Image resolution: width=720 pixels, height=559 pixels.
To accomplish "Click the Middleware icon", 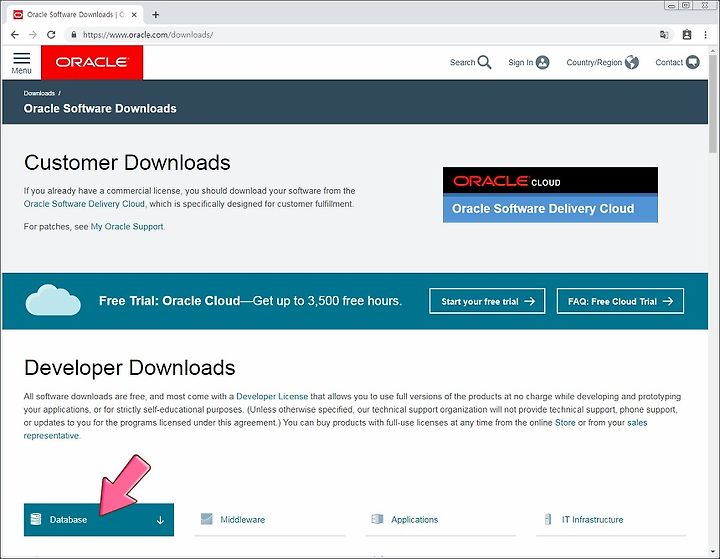I will click(207, 519).
